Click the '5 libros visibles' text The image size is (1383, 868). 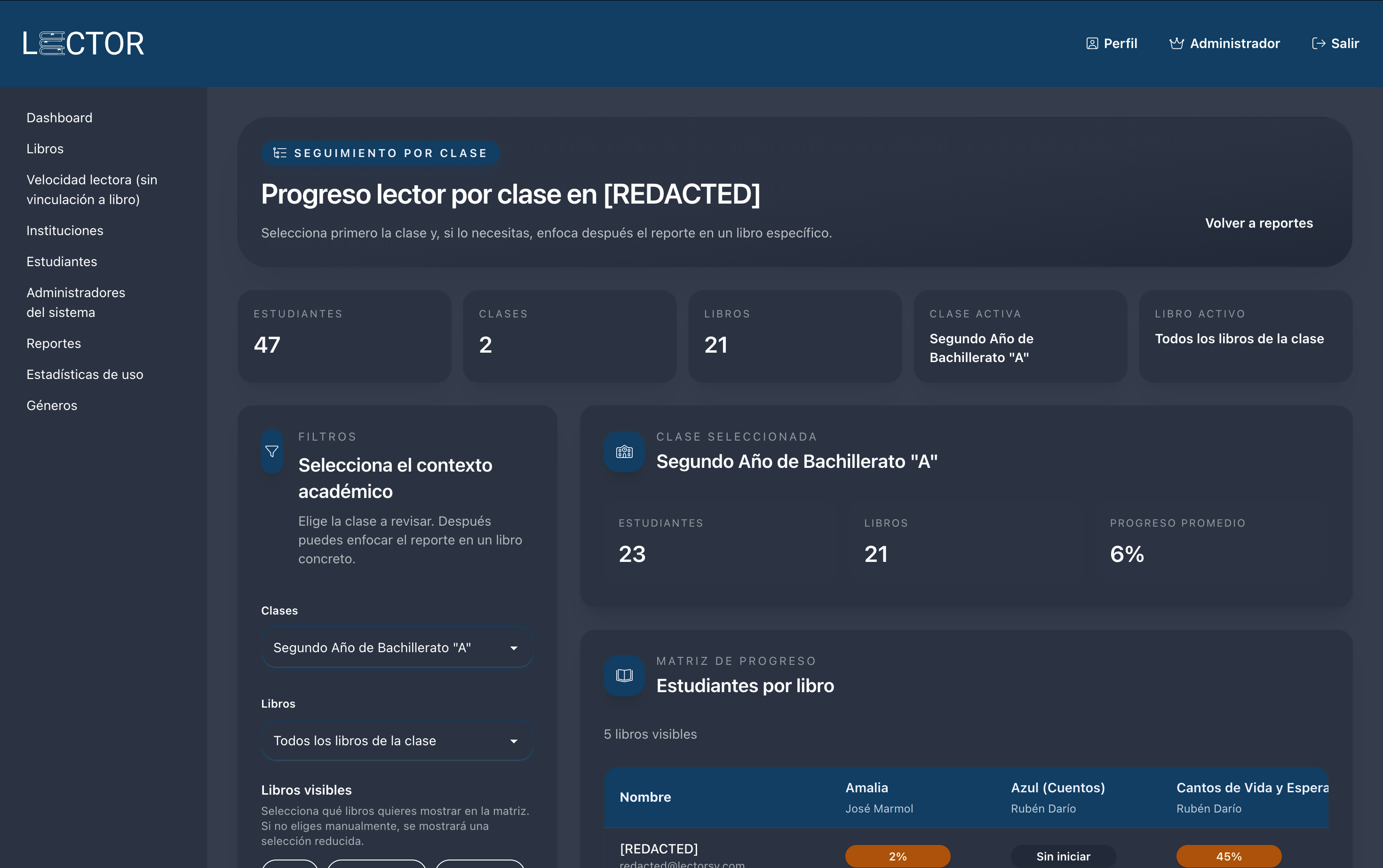click(650, 734)
